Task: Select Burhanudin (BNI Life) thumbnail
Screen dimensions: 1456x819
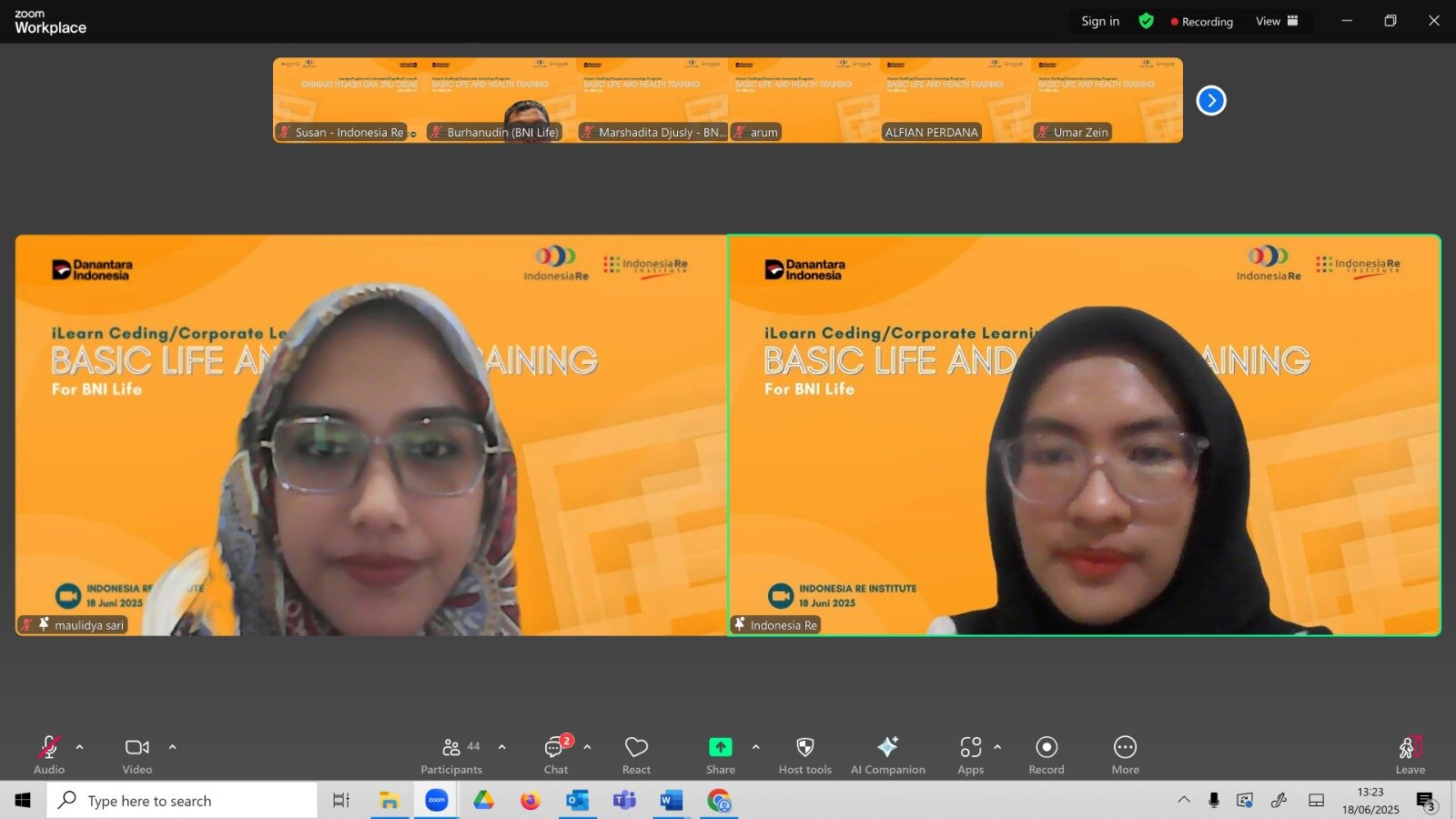Action: pyautogui.click(x=500, y=100)
